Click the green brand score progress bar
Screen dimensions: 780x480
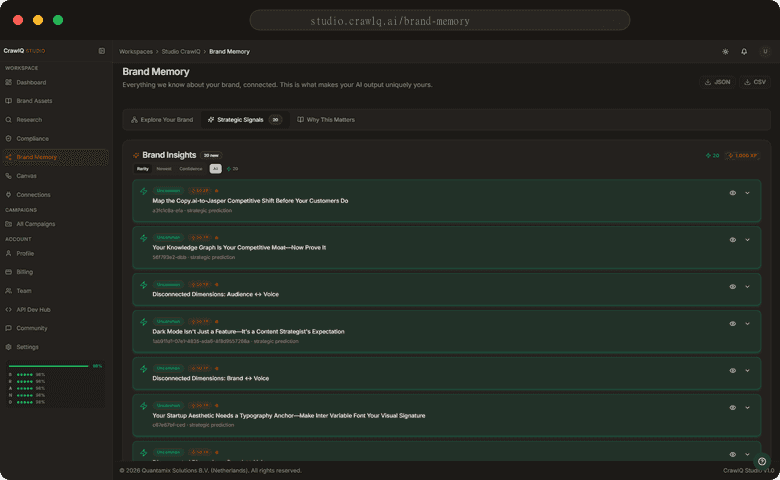[49, 366]
